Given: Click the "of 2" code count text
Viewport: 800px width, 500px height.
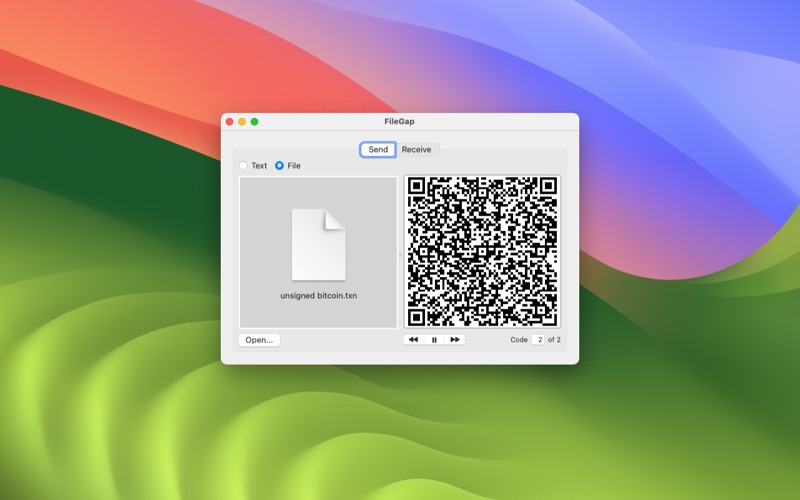Looking at the screenshot, I should [x=554, y=340].
